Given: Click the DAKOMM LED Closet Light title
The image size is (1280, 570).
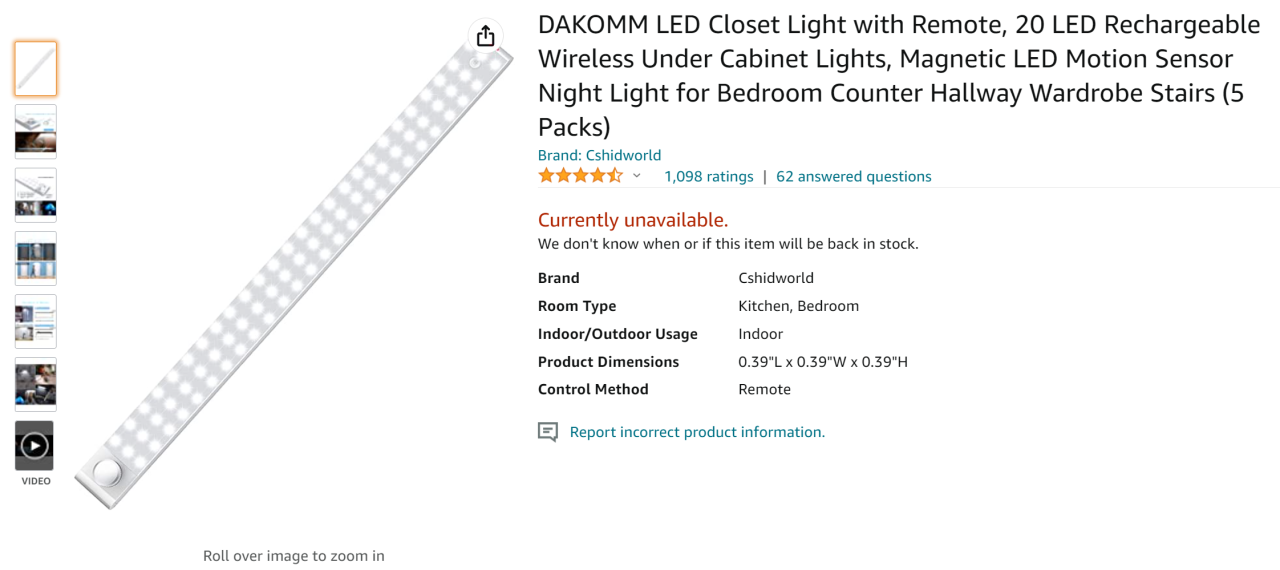Looking at the screenshot, I should point(898,75).
